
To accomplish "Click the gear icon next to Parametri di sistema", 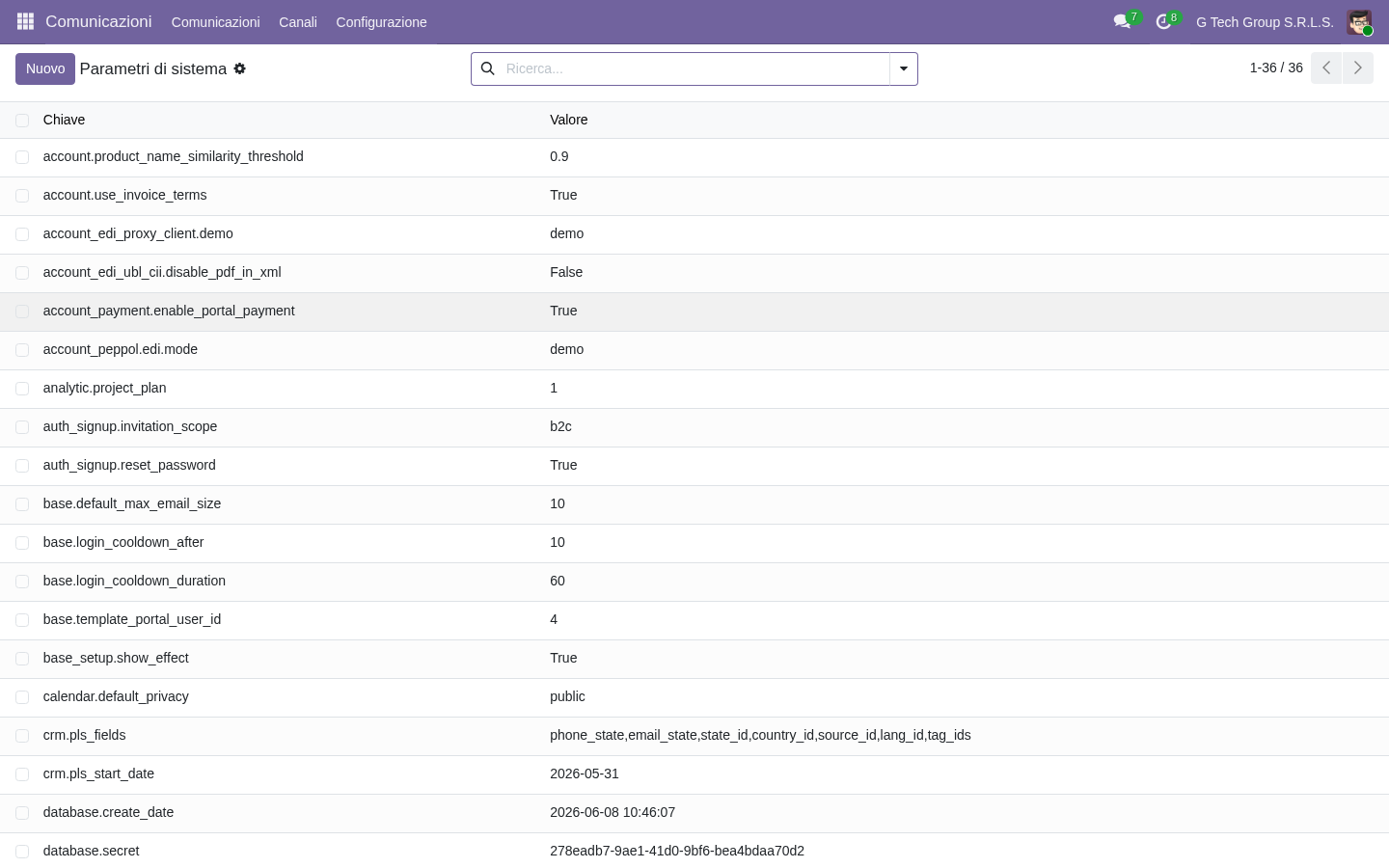I will [240, 68].
